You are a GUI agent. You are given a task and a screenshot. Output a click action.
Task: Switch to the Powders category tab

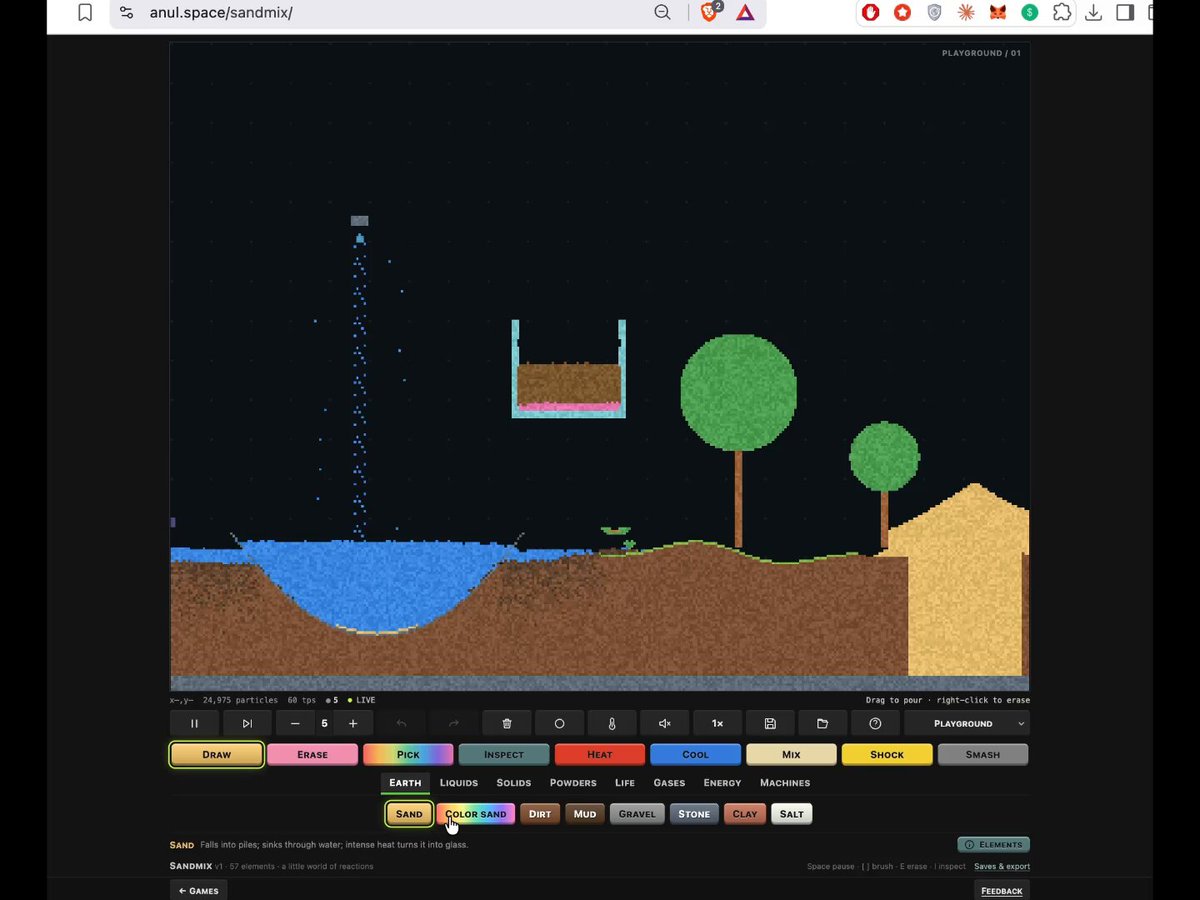pyautogui.click(x=573, y=783)
